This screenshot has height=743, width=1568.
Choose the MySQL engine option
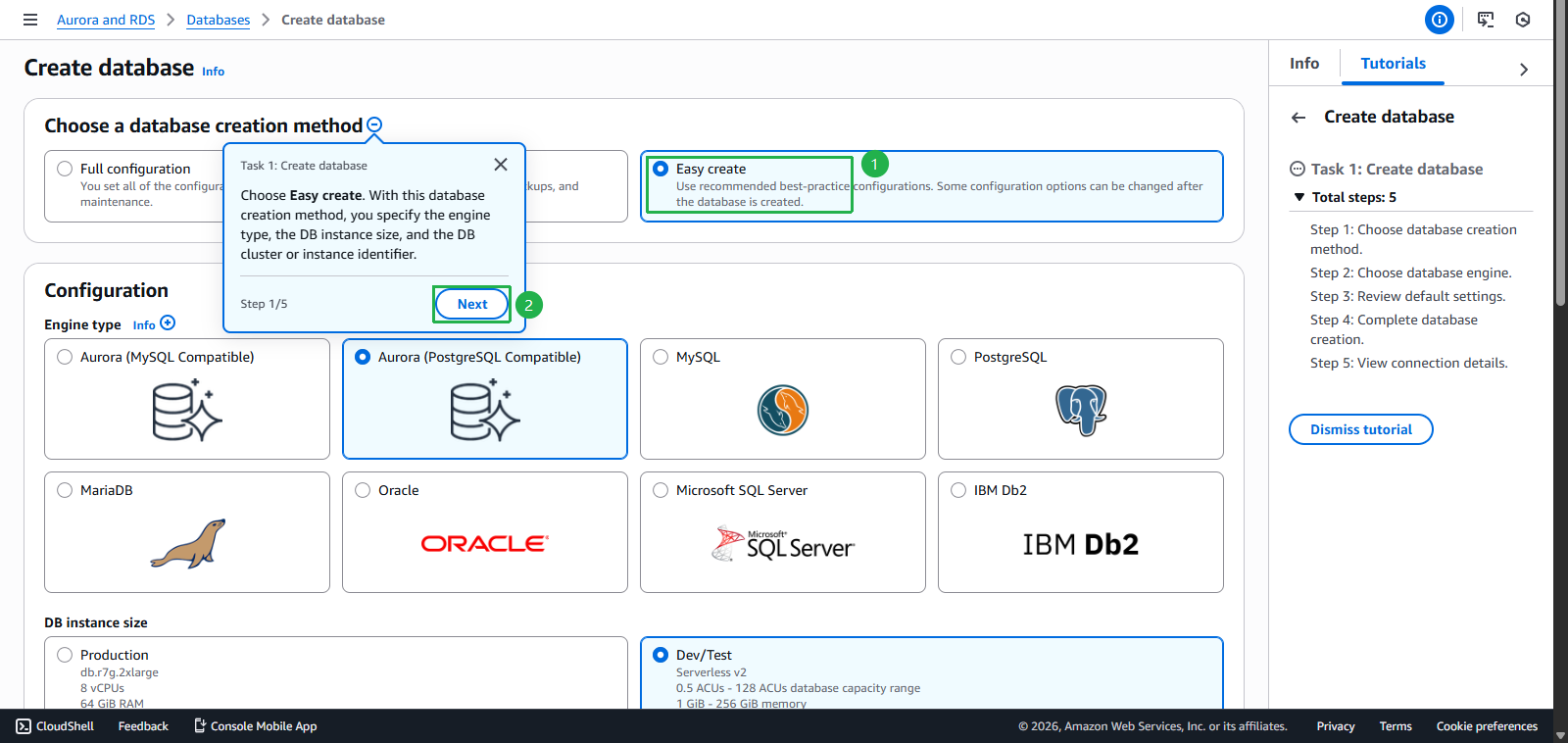point(661,357)
